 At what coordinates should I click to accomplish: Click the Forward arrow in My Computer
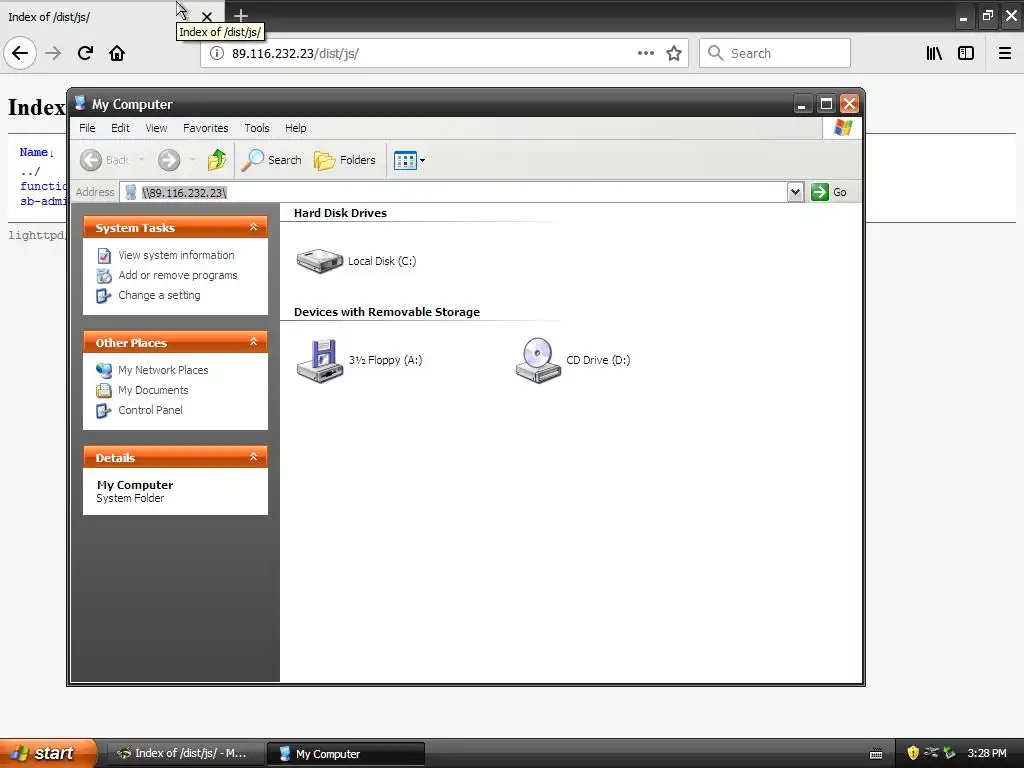point(169,160)
